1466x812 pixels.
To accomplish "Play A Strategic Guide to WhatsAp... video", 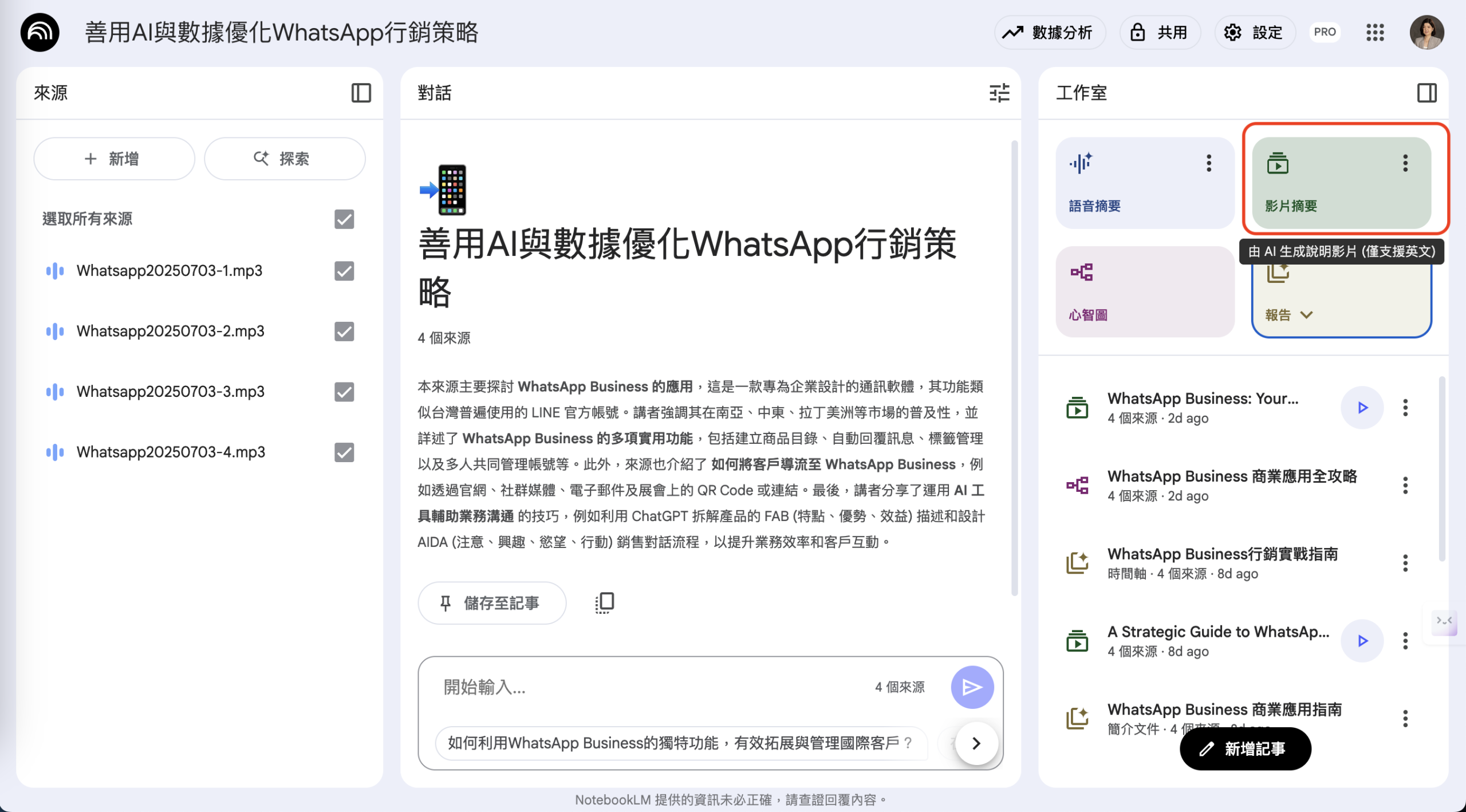I will 1362,641.
